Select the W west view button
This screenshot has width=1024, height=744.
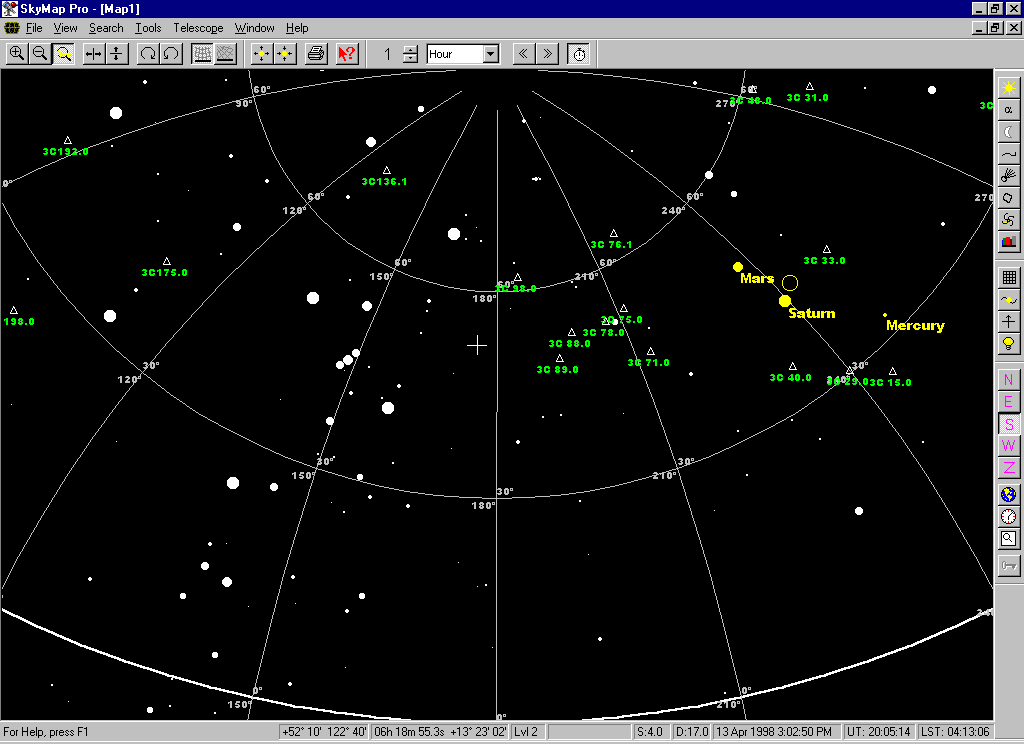point(1008,446)
